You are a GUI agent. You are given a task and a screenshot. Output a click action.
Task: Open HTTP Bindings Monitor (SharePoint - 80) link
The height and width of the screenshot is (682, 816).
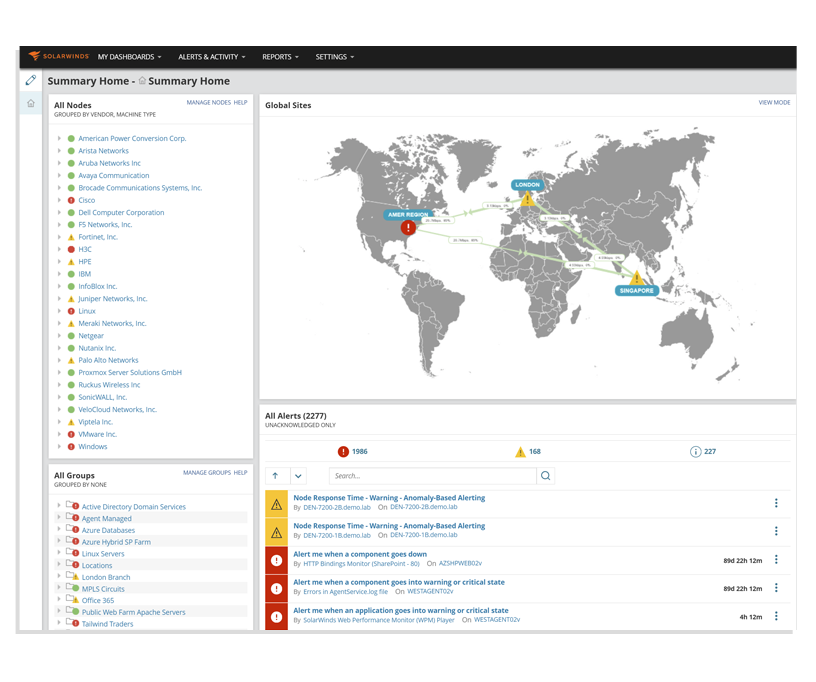[x=362, y=563]
